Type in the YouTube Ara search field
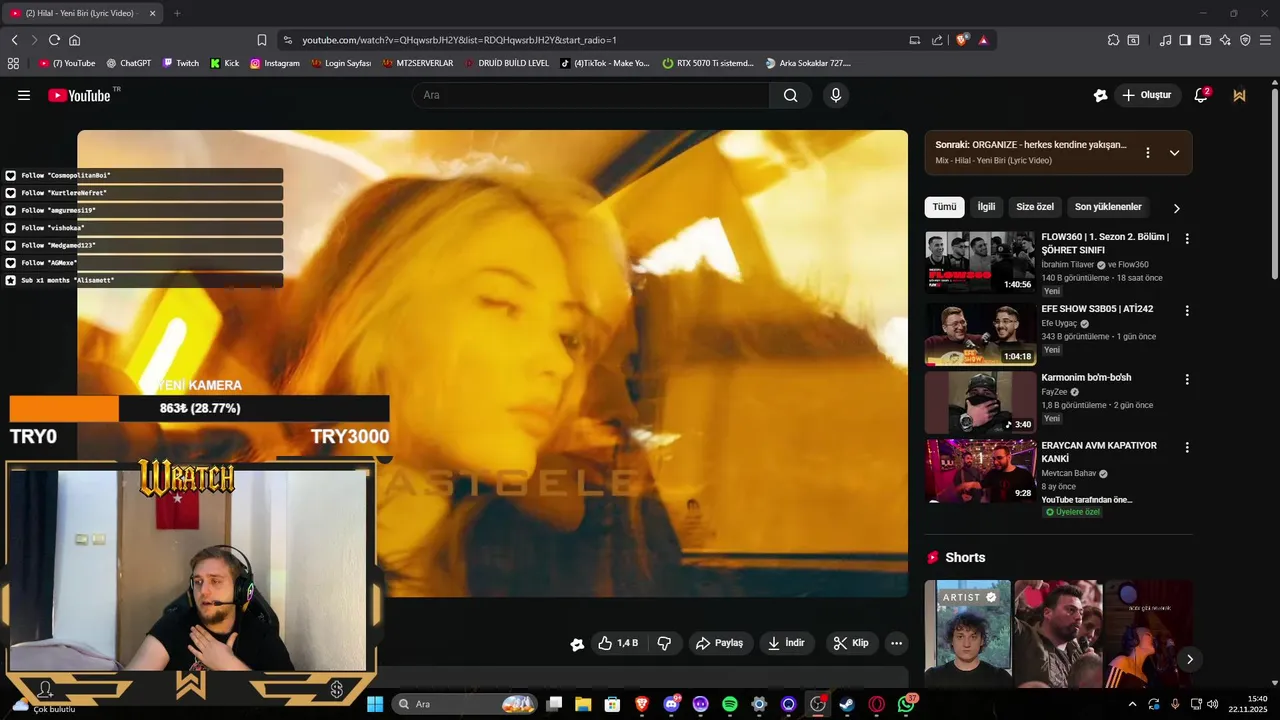The width and height of the screenshot is (1280, 720). pos(590,95)
